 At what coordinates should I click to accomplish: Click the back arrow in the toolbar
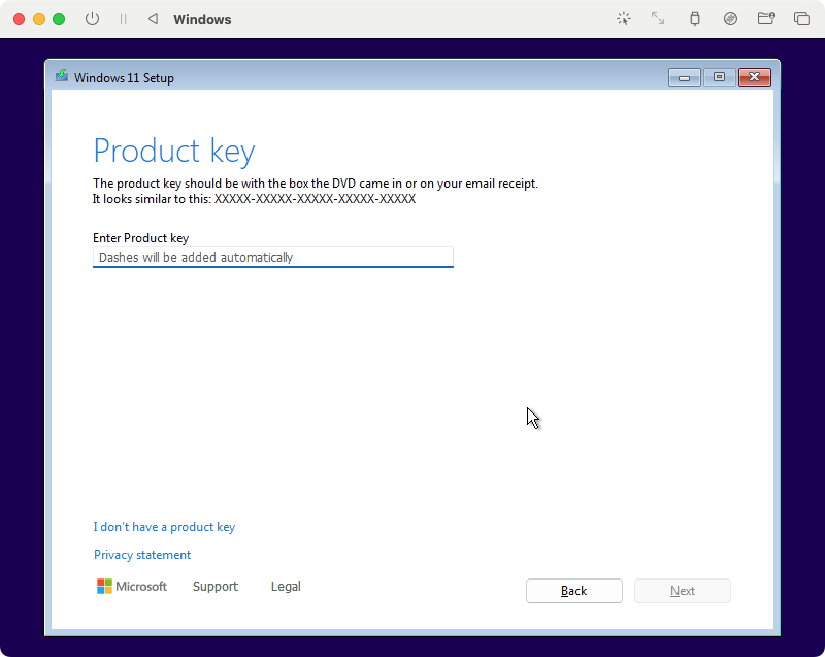coord(152,18)
